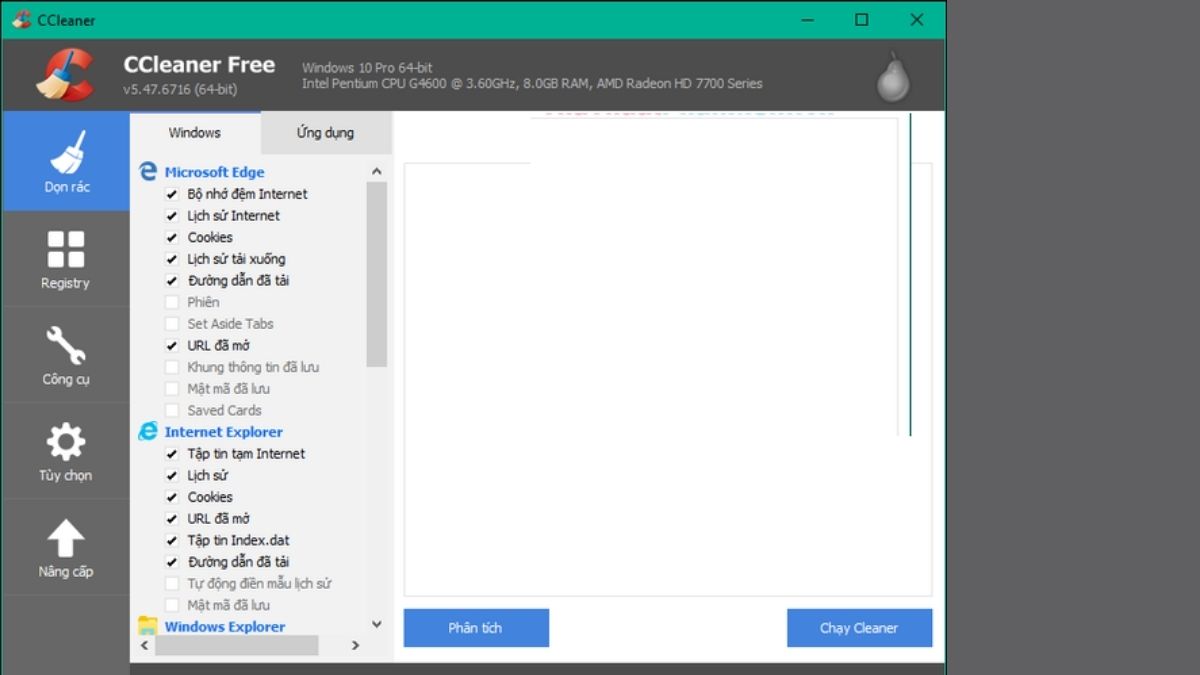Click the Windows Explorer folder icon

click(148, 627)
